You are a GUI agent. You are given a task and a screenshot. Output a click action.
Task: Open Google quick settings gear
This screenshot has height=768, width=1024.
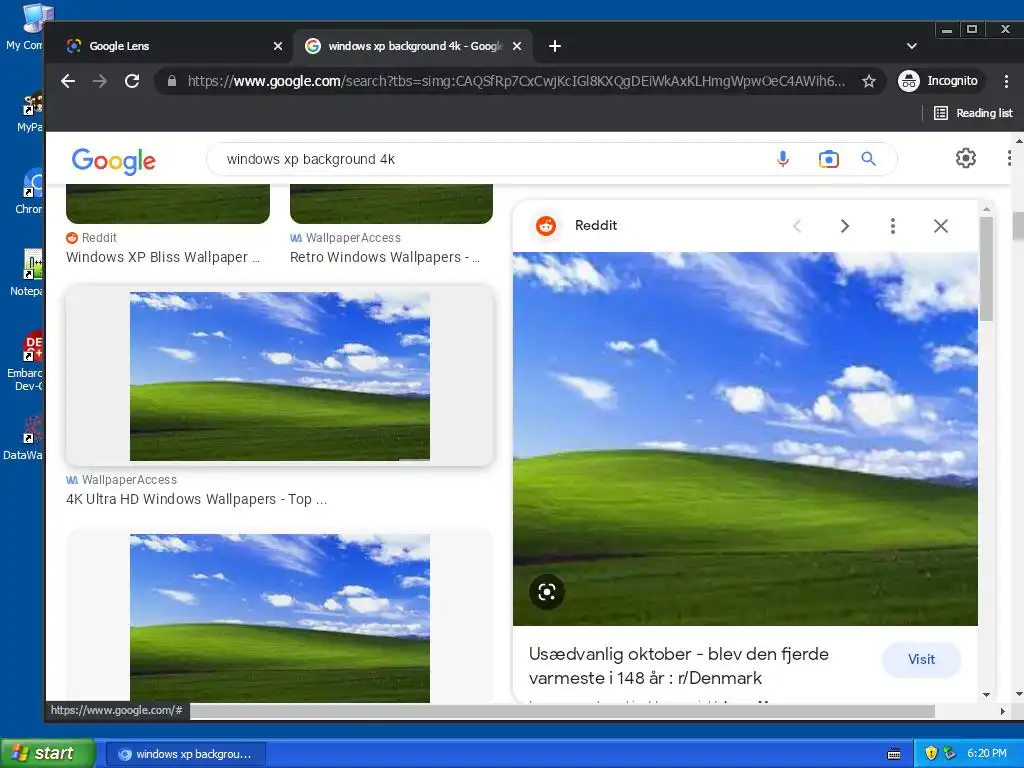pos(965,158)
